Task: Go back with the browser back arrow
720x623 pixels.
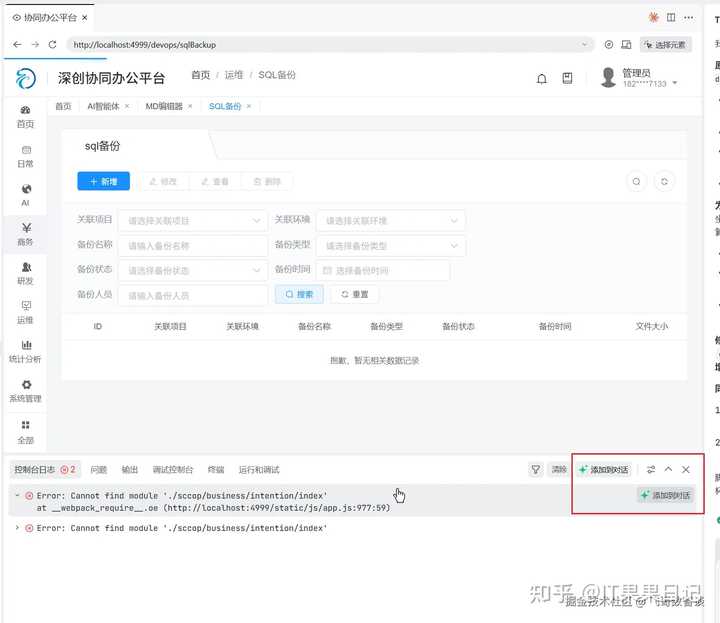Action: pyautogui.click(x=17, y=45)
